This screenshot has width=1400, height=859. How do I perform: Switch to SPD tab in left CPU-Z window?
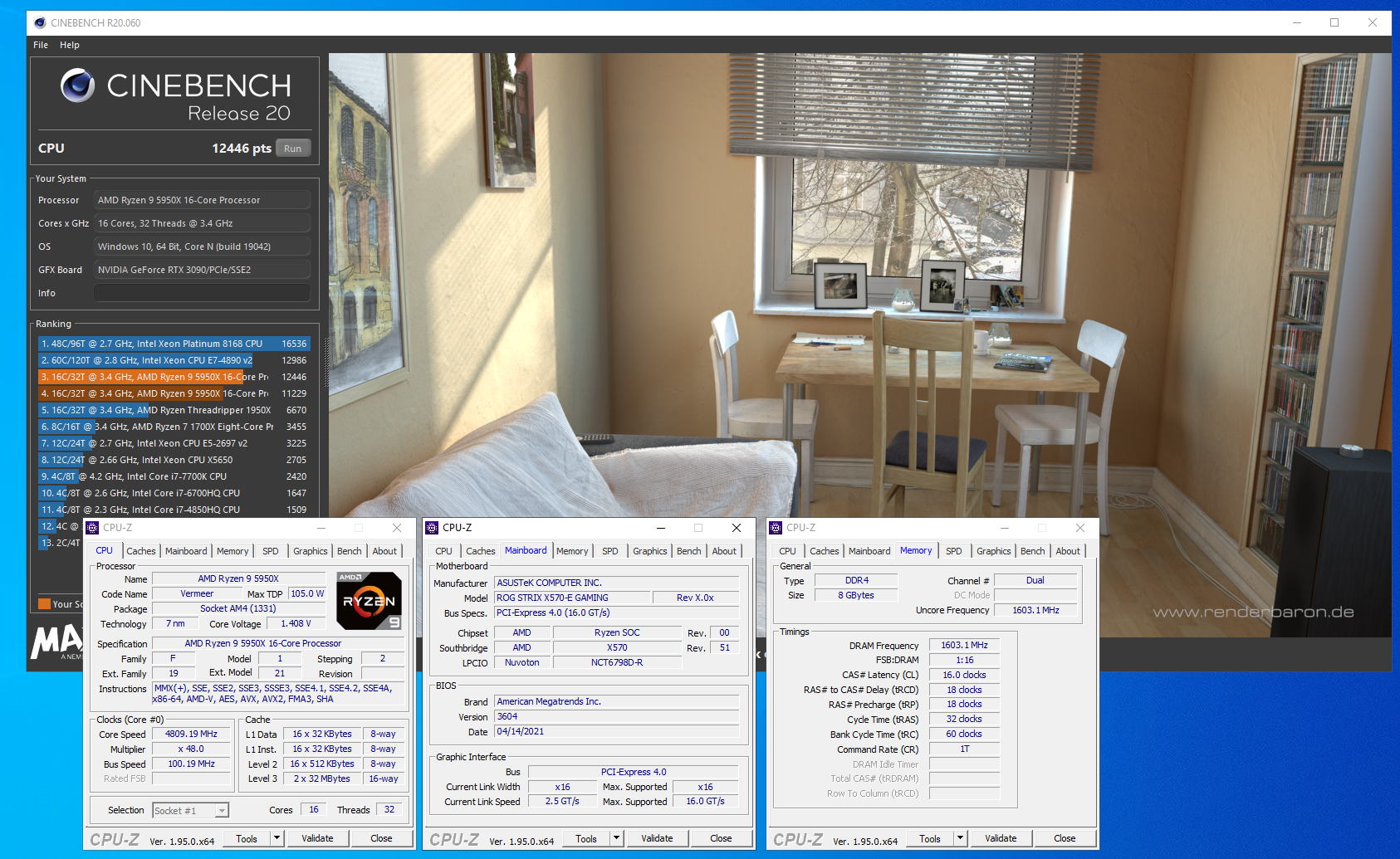[x=271, y=551]
